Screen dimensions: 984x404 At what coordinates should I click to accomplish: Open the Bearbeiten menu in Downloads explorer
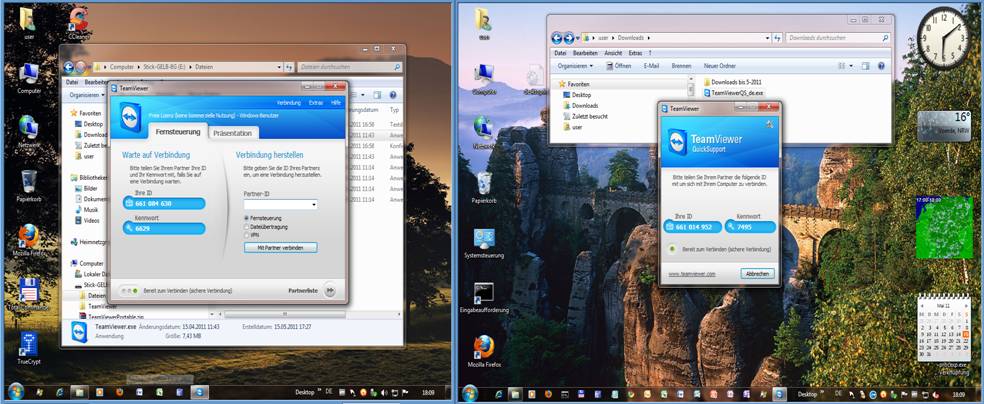[x=585, y=53]
